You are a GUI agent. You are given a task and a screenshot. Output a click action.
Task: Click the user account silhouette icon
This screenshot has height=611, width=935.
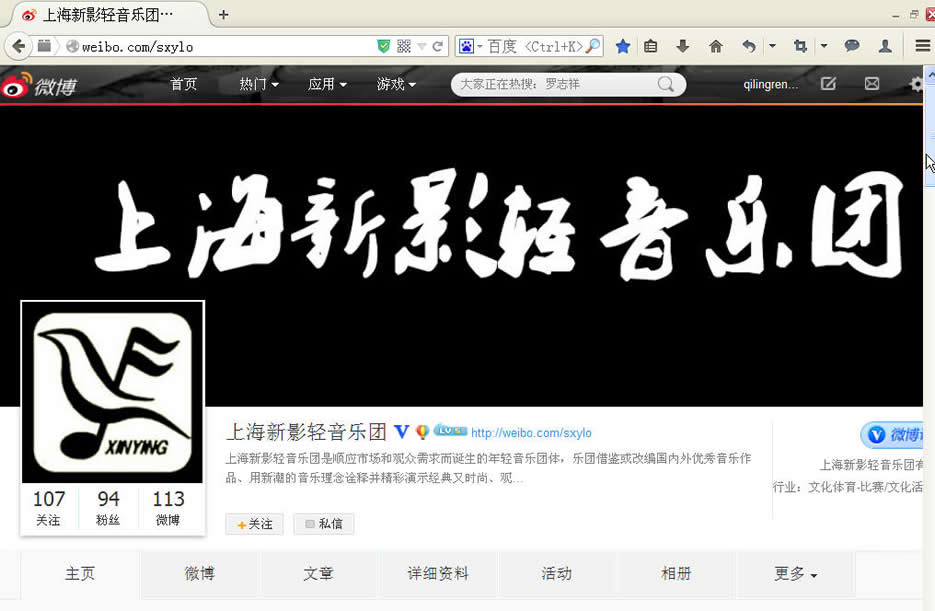[885, 46]
